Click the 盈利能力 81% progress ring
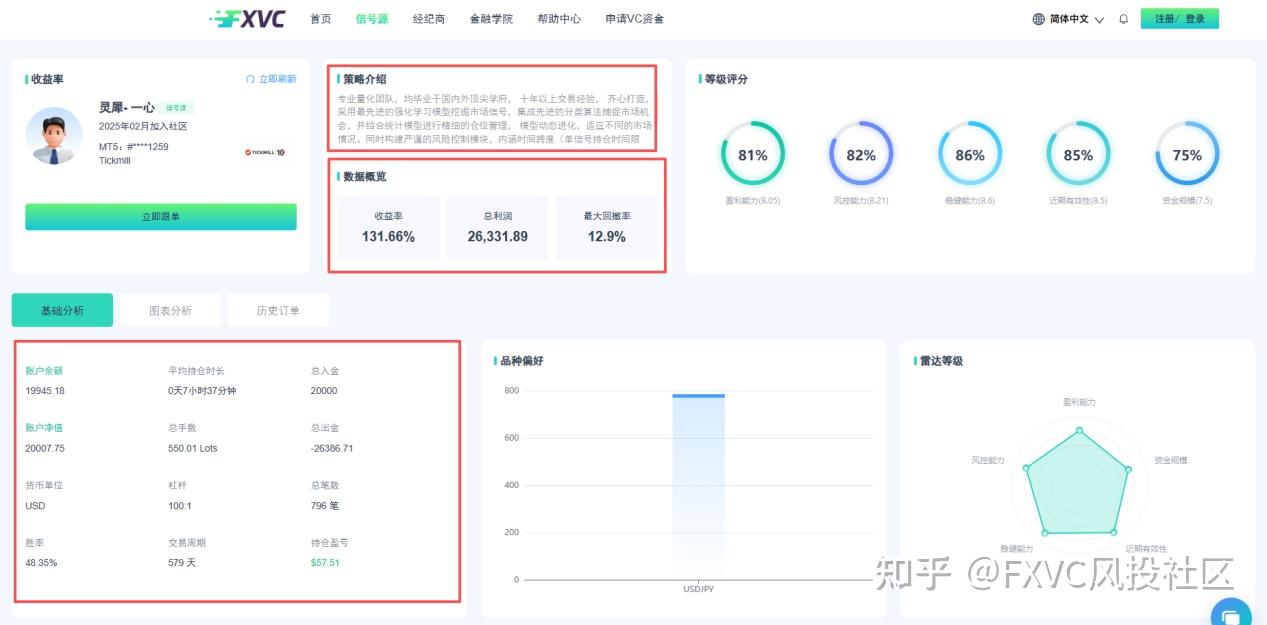Image resolution: width=1267 pixels, height=625 pixels. point(753,155)
